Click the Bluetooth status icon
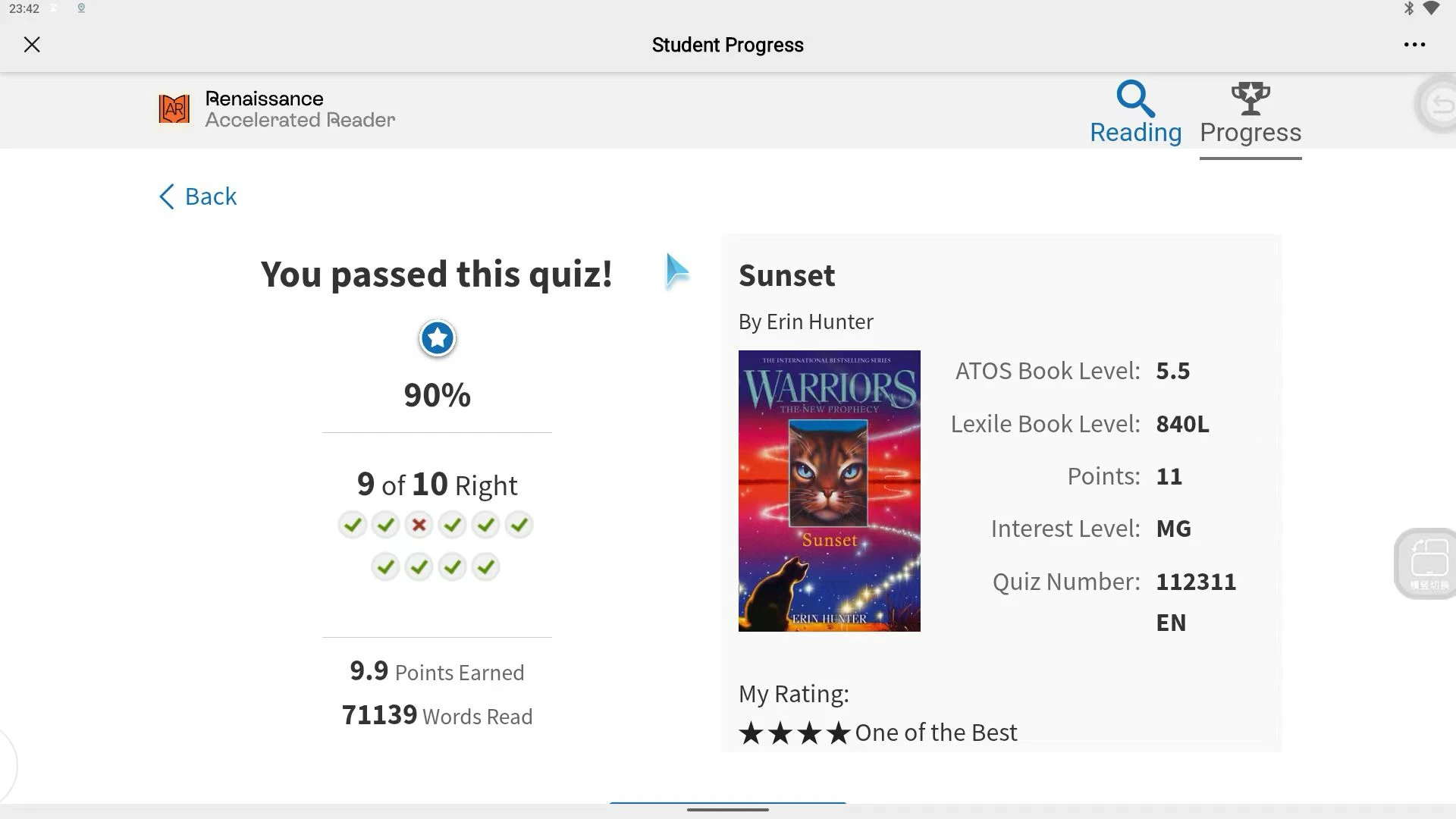The height and width of the screenshot is (819, 1456). click(1408, 8)
